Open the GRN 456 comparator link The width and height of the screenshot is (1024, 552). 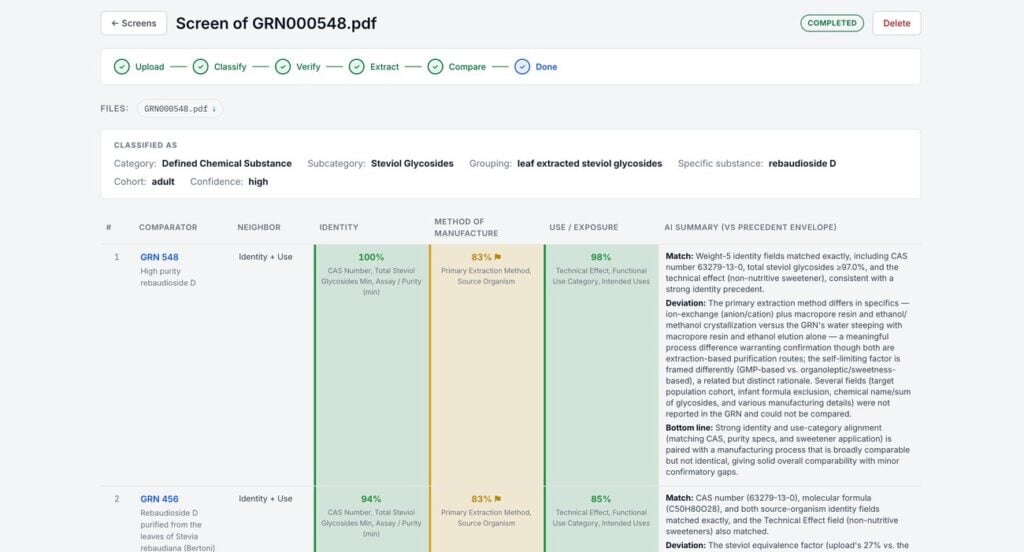[x=159, y=498]
